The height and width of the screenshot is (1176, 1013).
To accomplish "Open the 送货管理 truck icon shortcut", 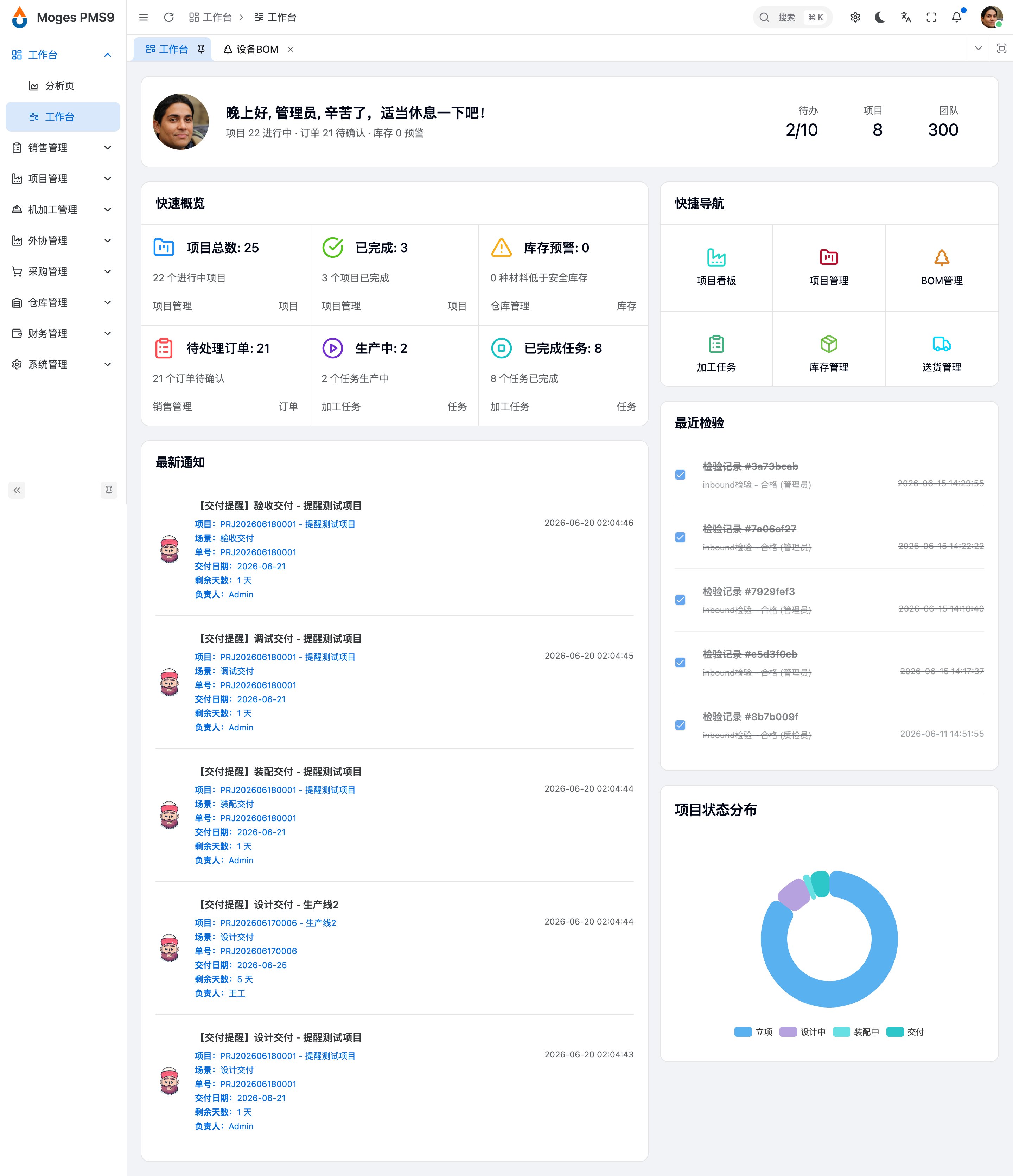I will click(942, 344).
